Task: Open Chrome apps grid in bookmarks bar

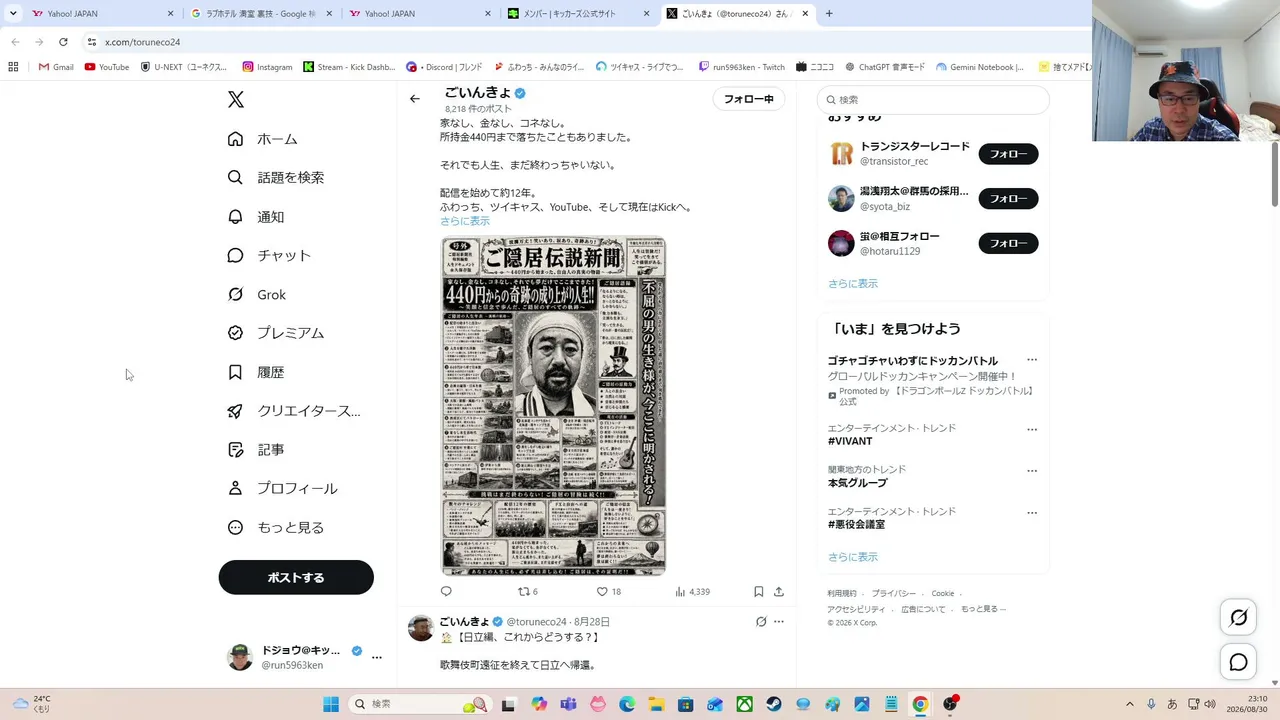Action: (x=13, y=67)
